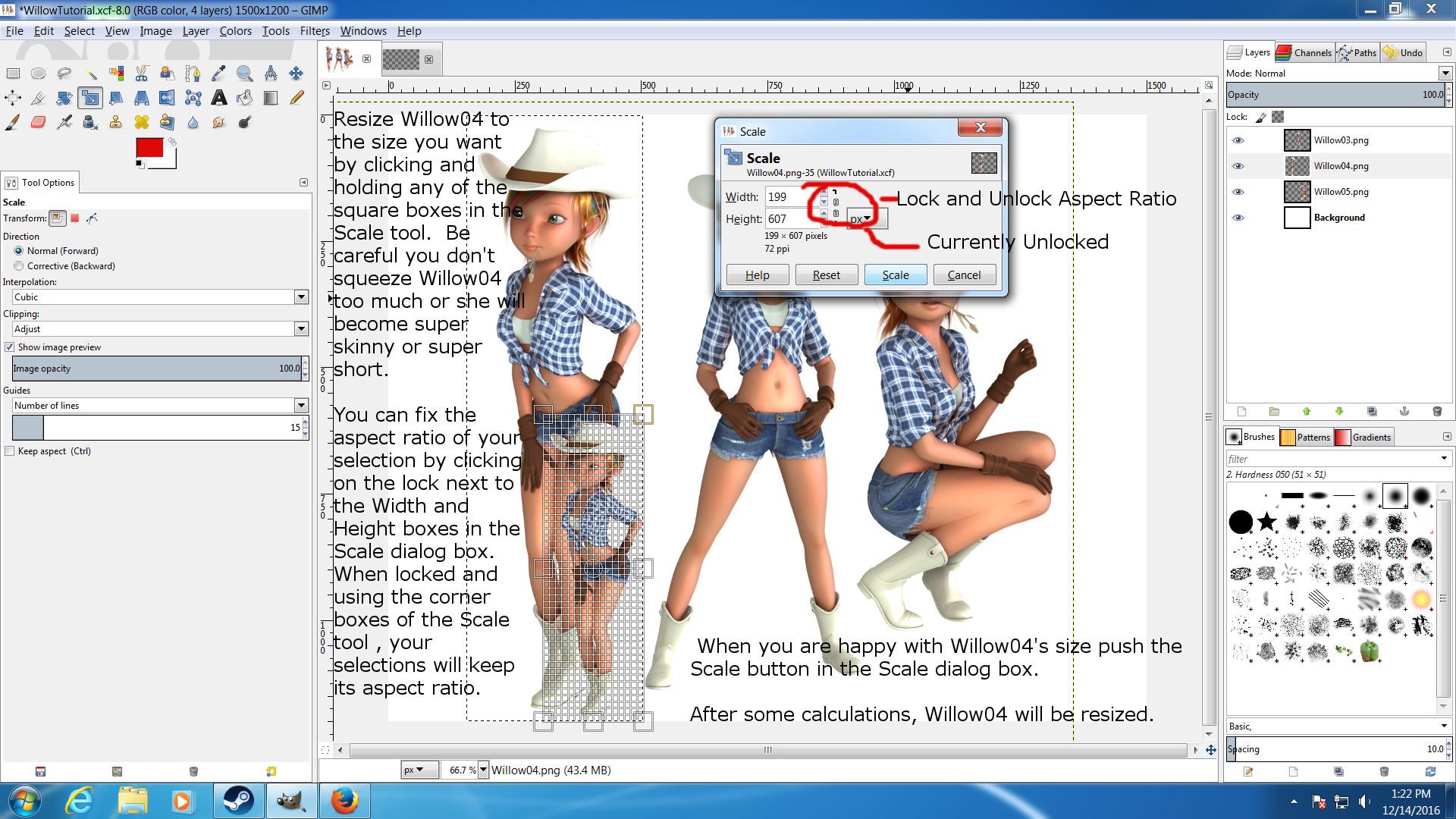Image resolution: width=1456 pixels, height=819 pixels.
Task: Click the red foreground color swatch
Action: pyautogui.click(x=149, y=147)
